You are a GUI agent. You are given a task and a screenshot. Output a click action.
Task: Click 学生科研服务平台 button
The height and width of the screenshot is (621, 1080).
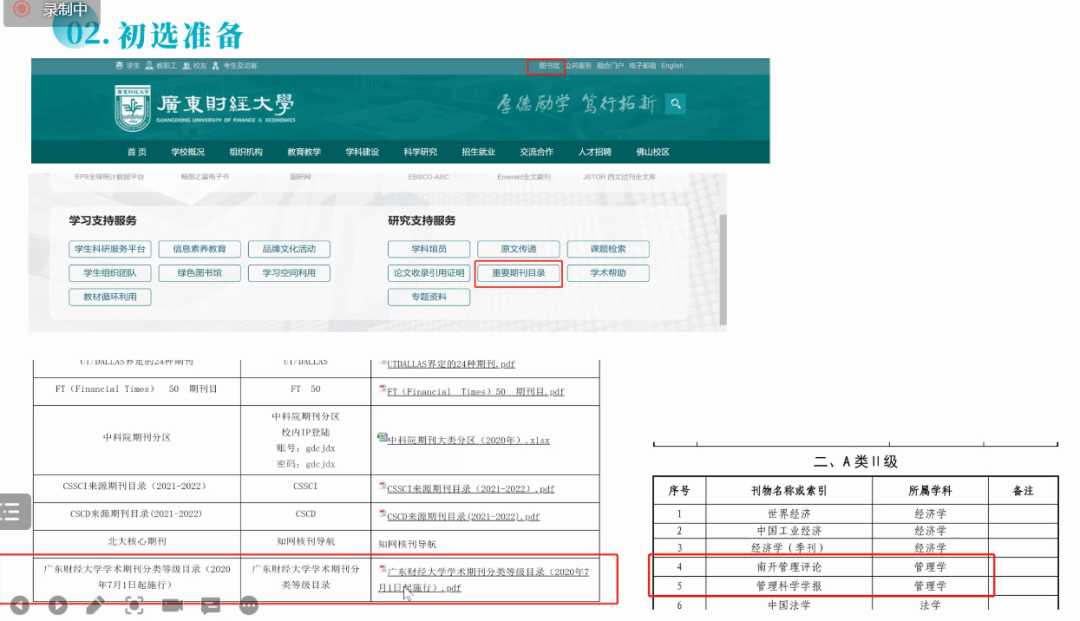(110, 249)
